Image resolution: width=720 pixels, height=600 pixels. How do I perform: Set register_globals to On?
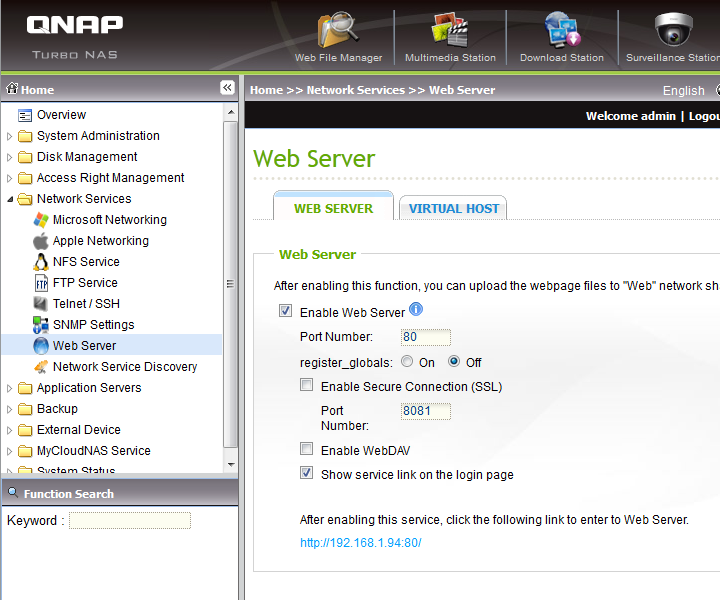click(x=407, y=362)
